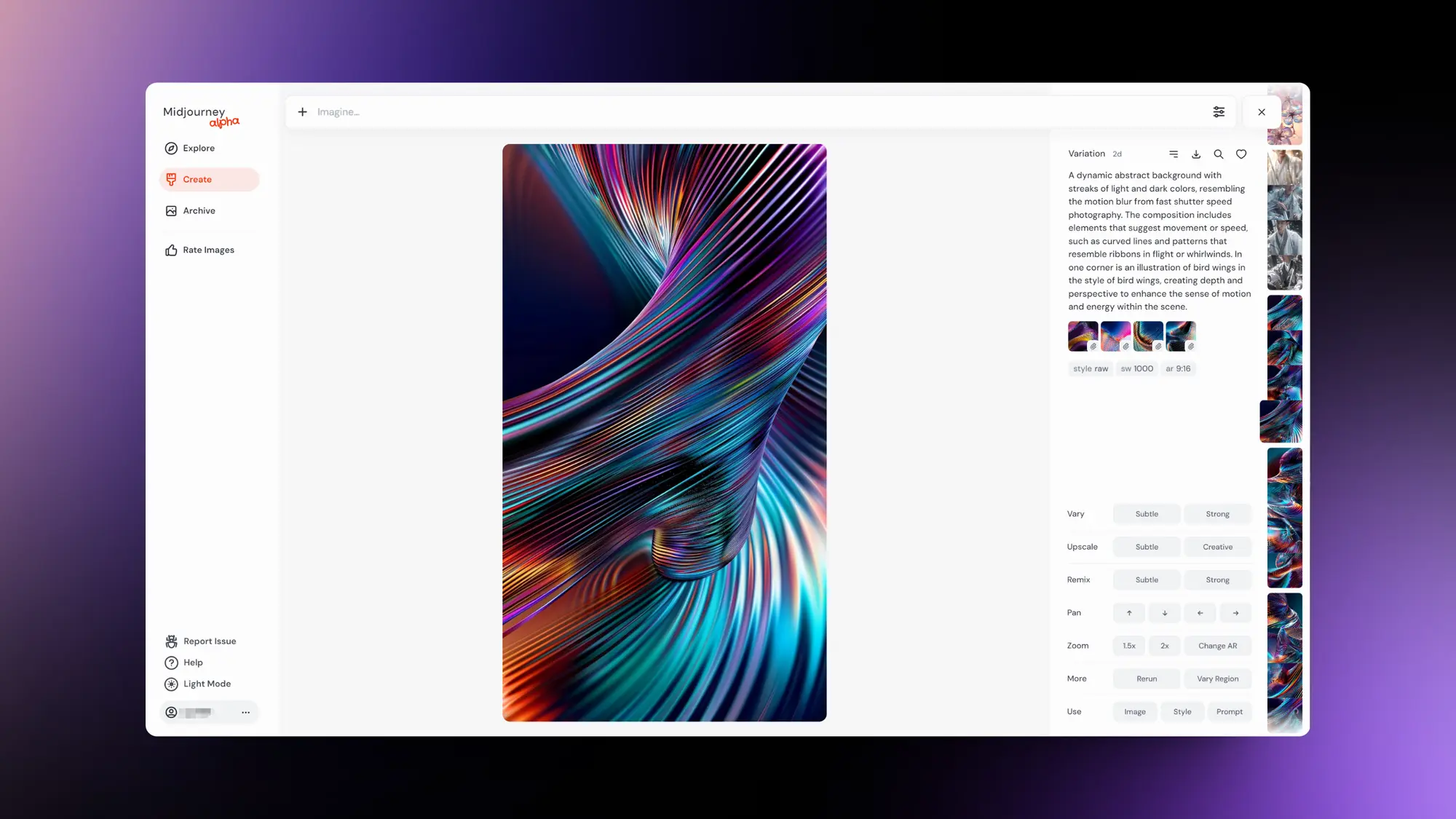The width and height of the screenshot is (1456, 819).
Task: Click the Explore compass icon
Action: 171,149
